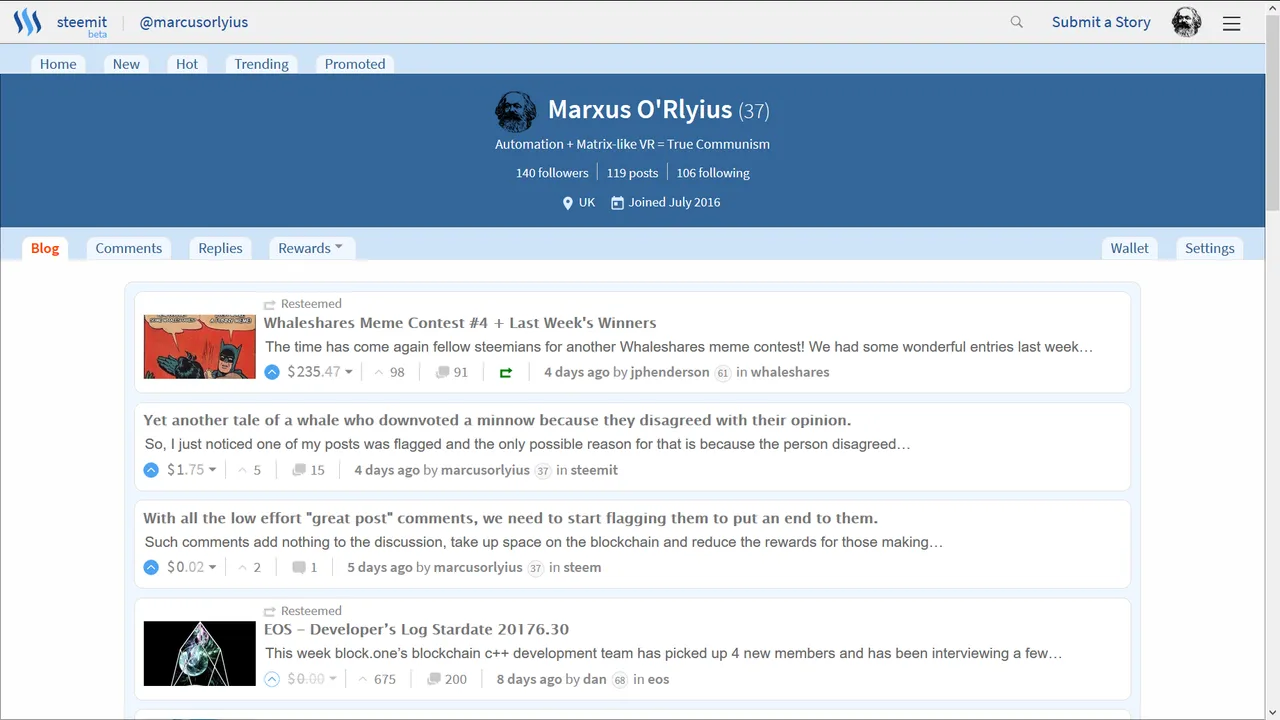
Task: Go to the Trending tab
Action: coord(262,64)
